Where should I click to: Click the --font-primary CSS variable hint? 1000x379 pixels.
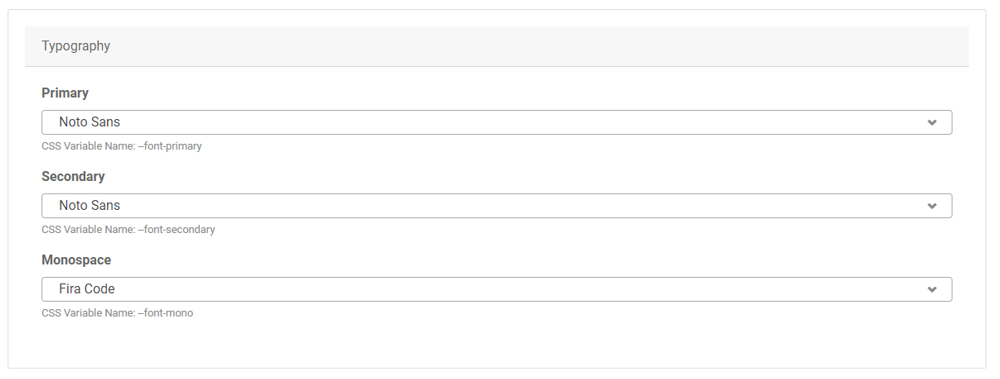[122, 146]
